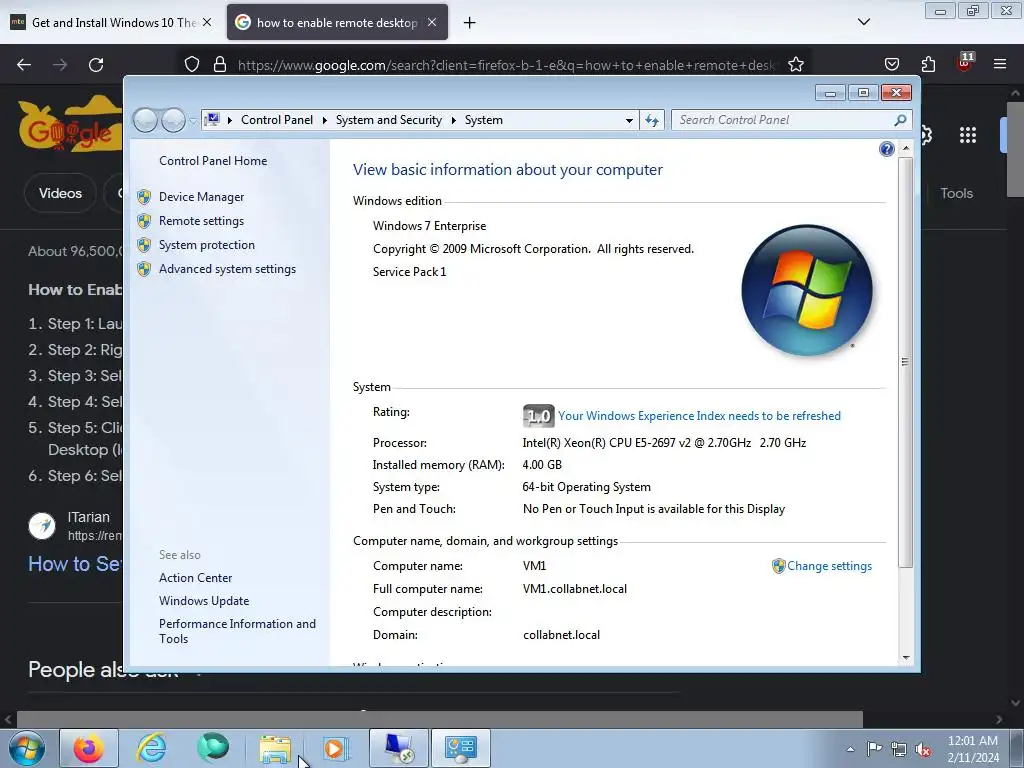Image resolution: width=1024 pixels, height=768 pixels.
Task: Open the Firefox list all tabs dropdown
Action: coord(863,22)
